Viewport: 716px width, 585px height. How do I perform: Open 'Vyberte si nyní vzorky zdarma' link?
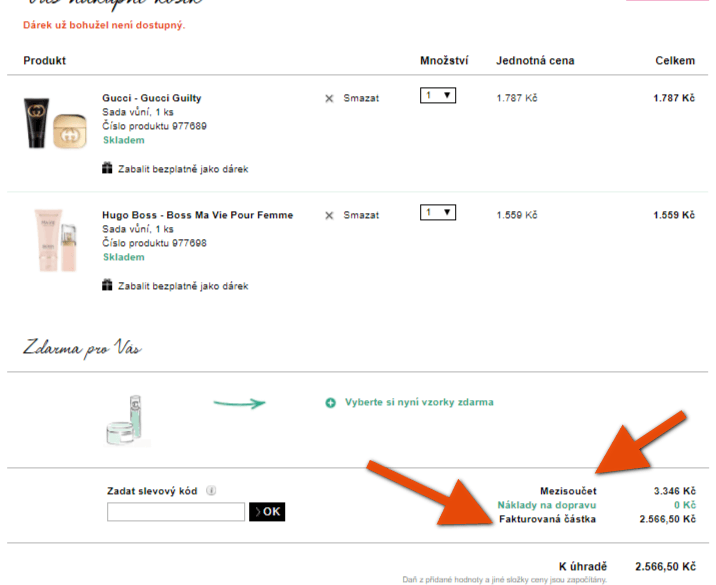419,402
